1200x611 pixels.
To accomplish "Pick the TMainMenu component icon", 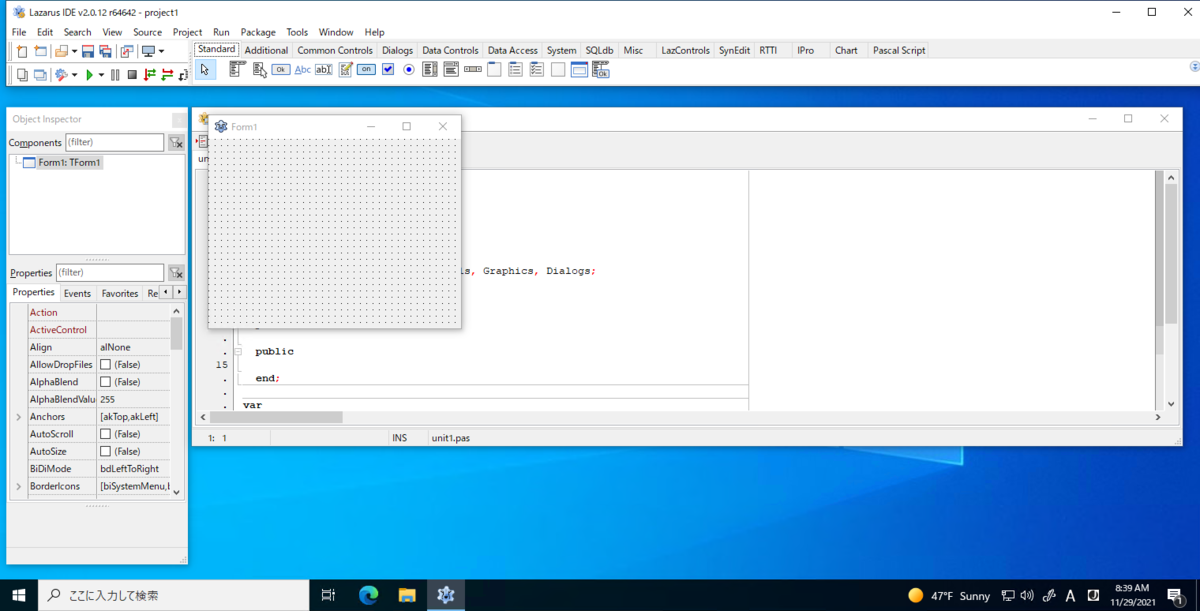I will click(x=237, y=70).
